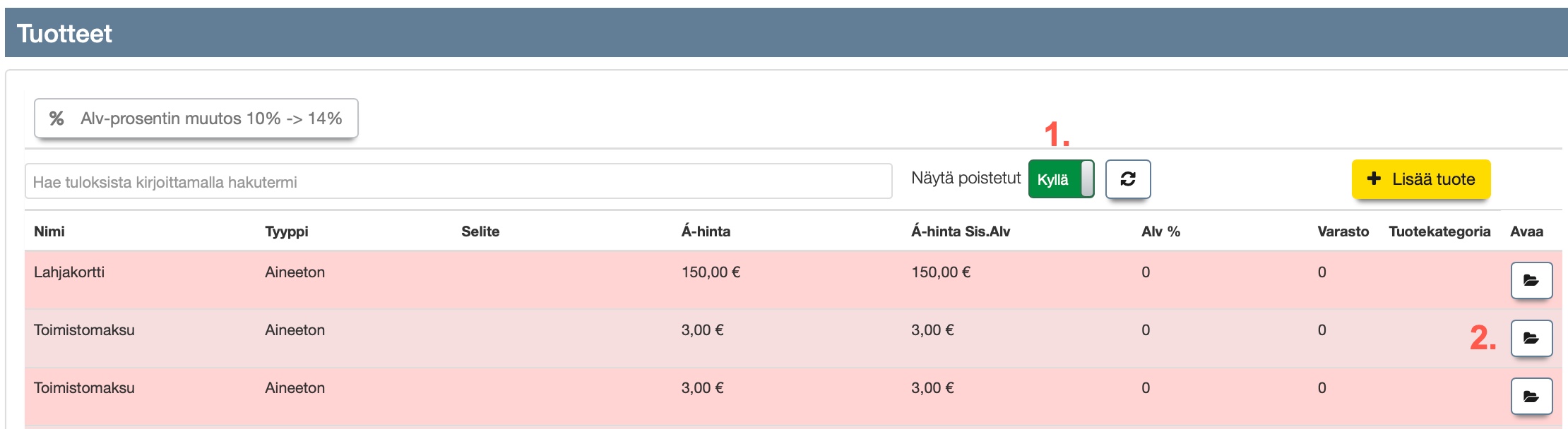
Task: Sort products by the Alv % column
Action: (x=1160, y=231)
